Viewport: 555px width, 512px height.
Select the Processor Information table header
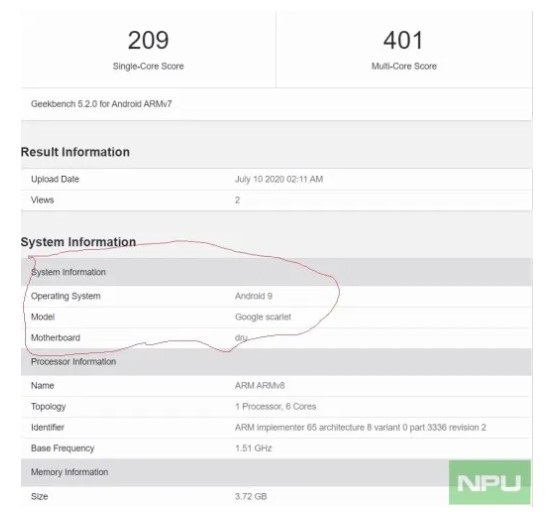(276, 362)
